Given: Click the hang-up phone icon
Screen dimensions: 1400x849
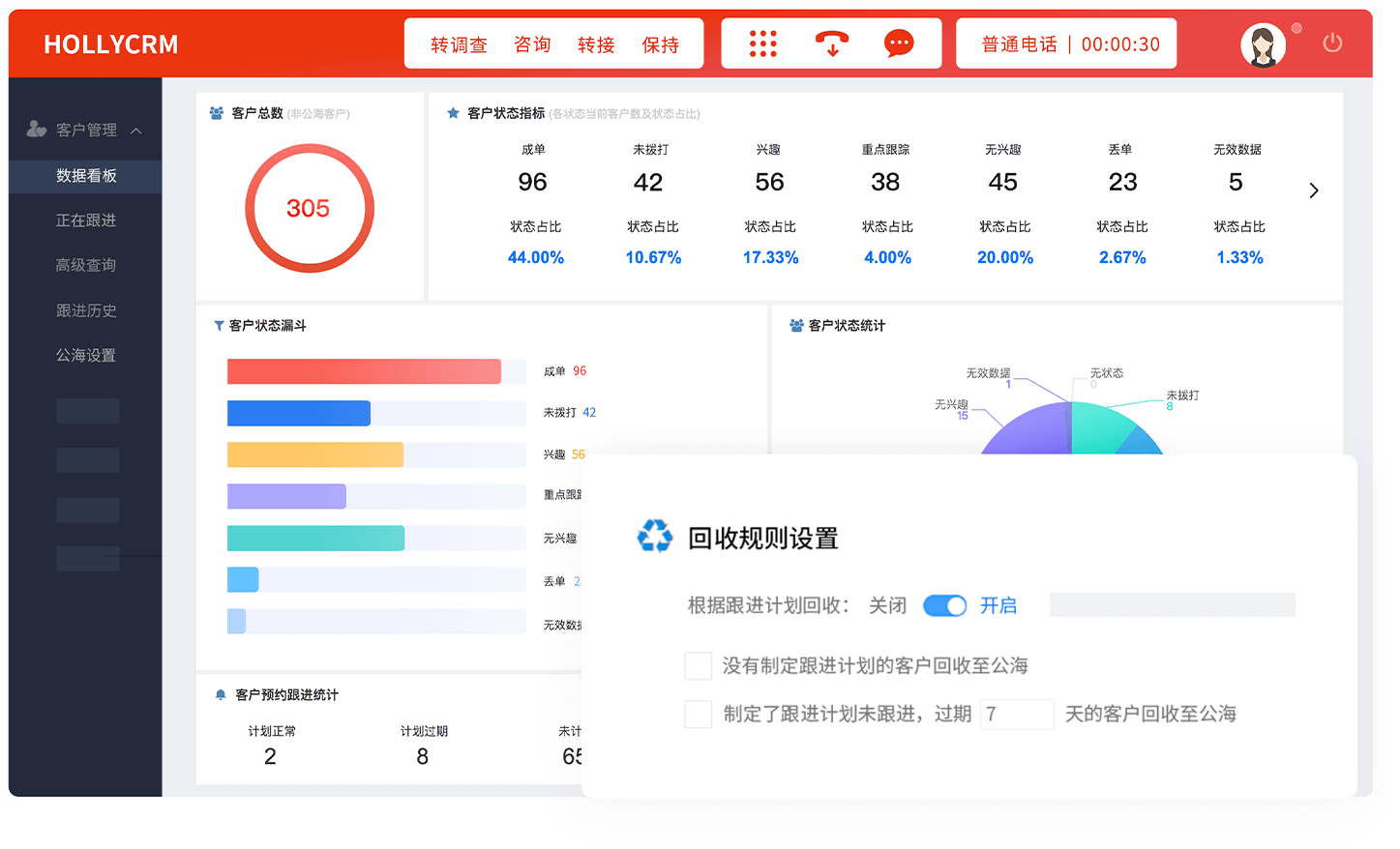Looking at the screenshot, I should point(831,43).
